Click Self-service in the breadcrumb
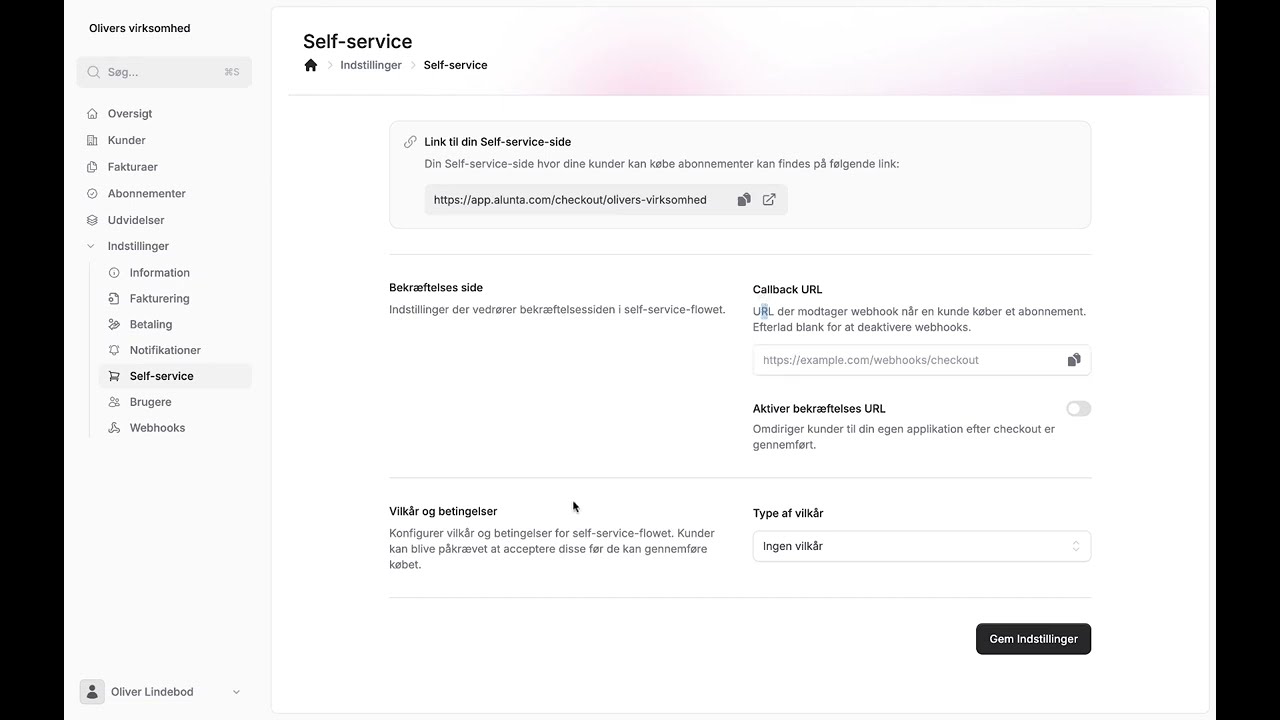Image resolution: width=1280 pixels, height=720 pixels. coord(455,65)
